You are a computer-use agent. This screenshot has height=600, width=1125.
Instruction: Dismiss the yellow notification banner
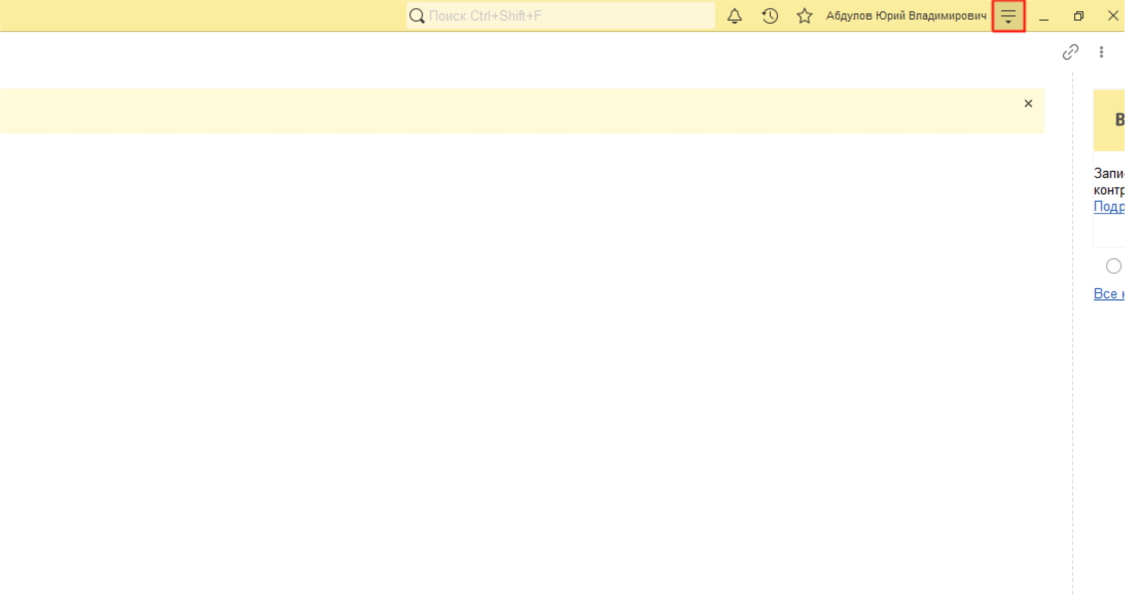(1028, 104)
